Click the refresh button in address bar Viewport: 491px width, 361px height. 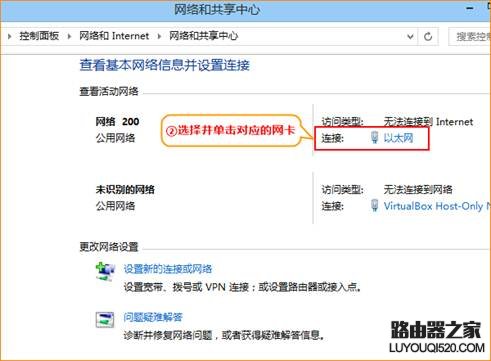[x=428, y=36]
